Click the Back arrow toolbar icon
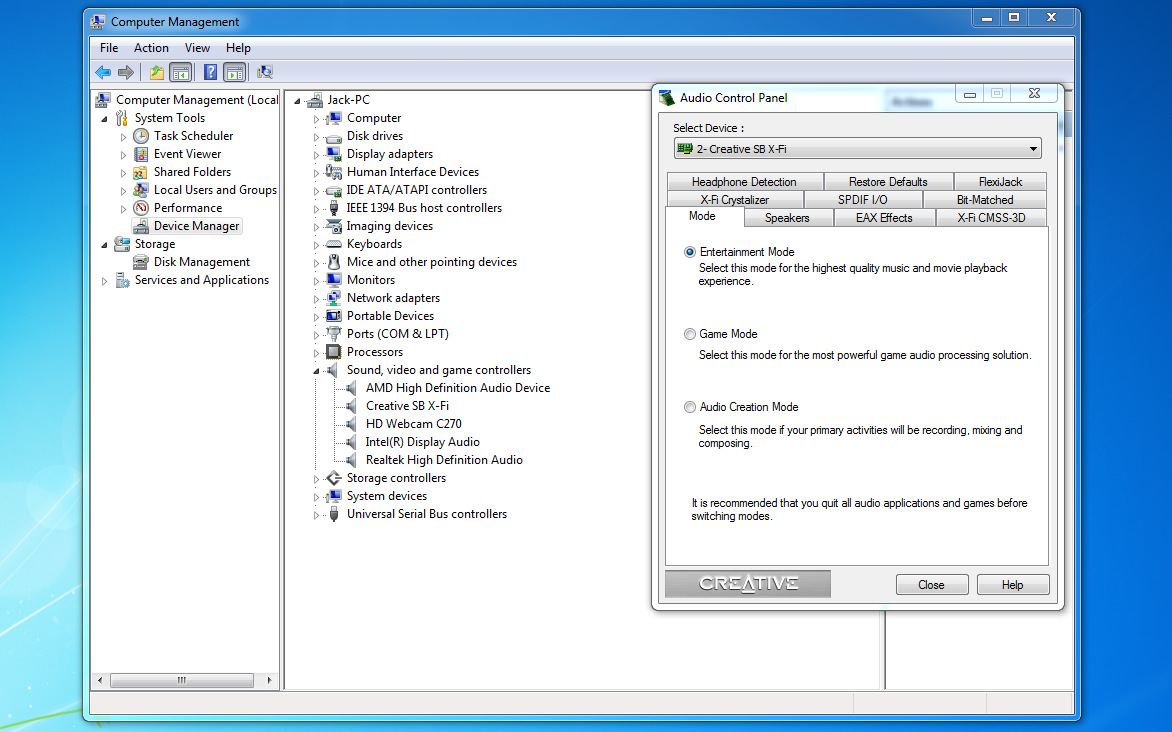Screen dimensions: 1172x732 click(x=103, y=73)
